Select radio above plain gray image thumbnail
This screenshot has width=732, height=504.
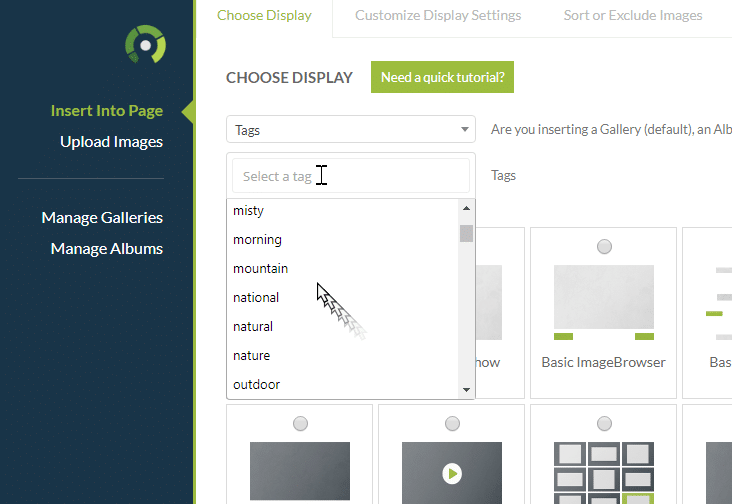coord(300,423)
